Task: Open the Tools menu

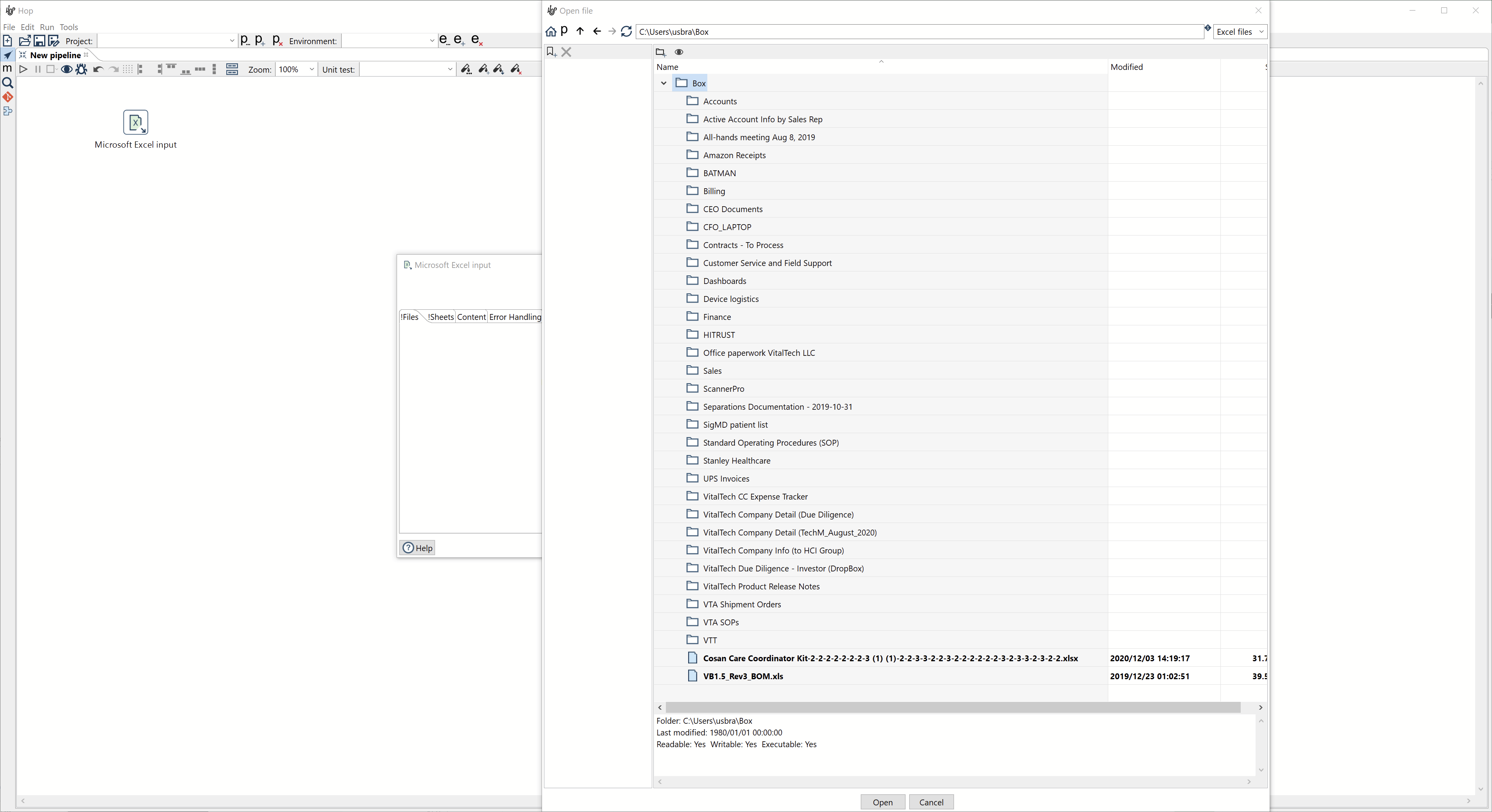Action: pos(68,27)
